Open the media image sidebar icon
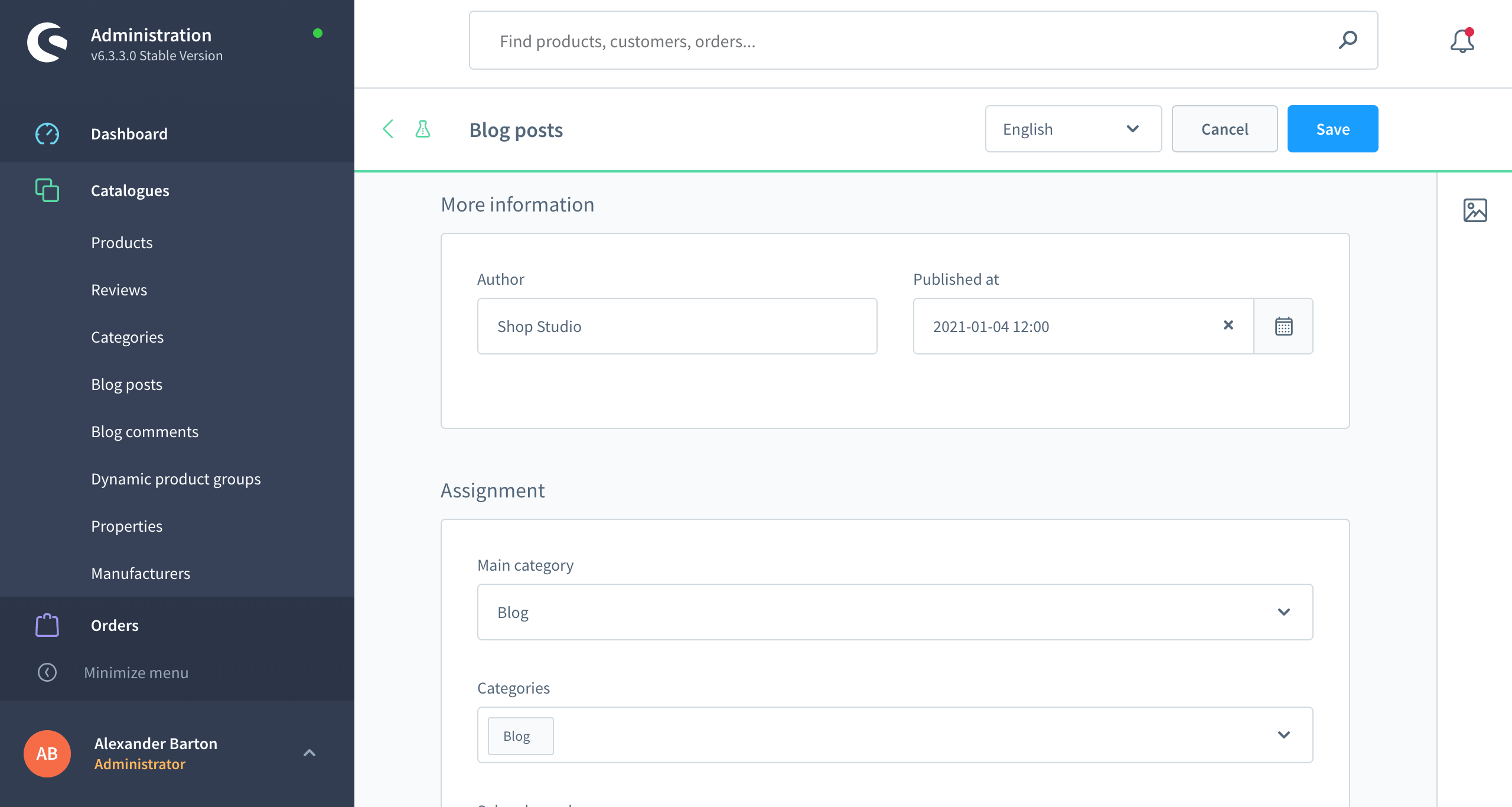 pos(1475,210)
